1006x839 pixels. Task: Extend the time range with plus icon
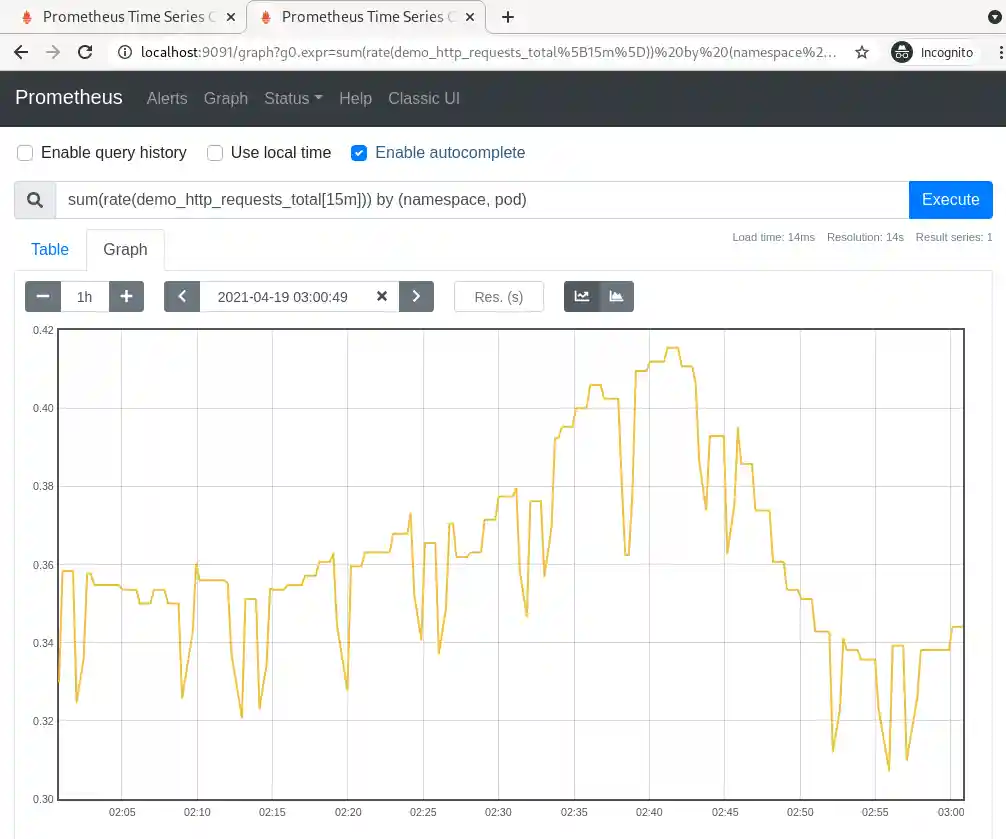coord(126,296)
